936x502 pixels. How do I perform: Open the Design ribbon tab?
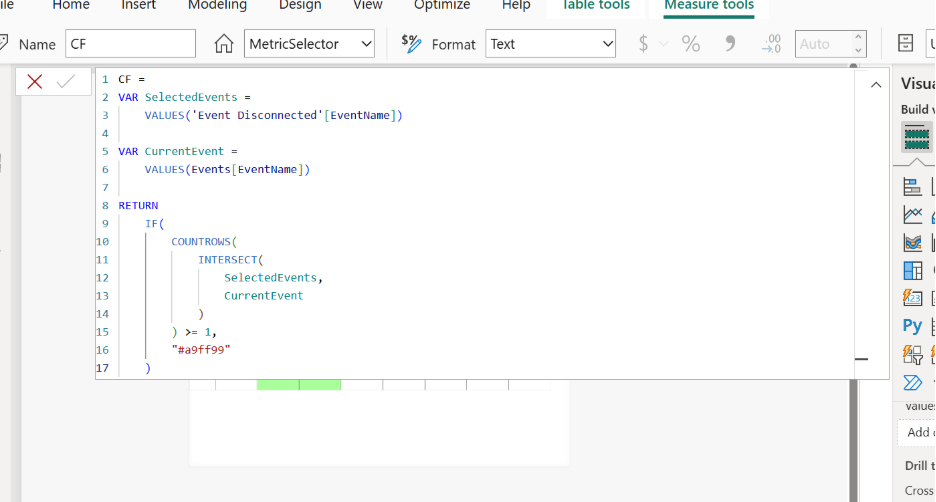click(300, 5)
